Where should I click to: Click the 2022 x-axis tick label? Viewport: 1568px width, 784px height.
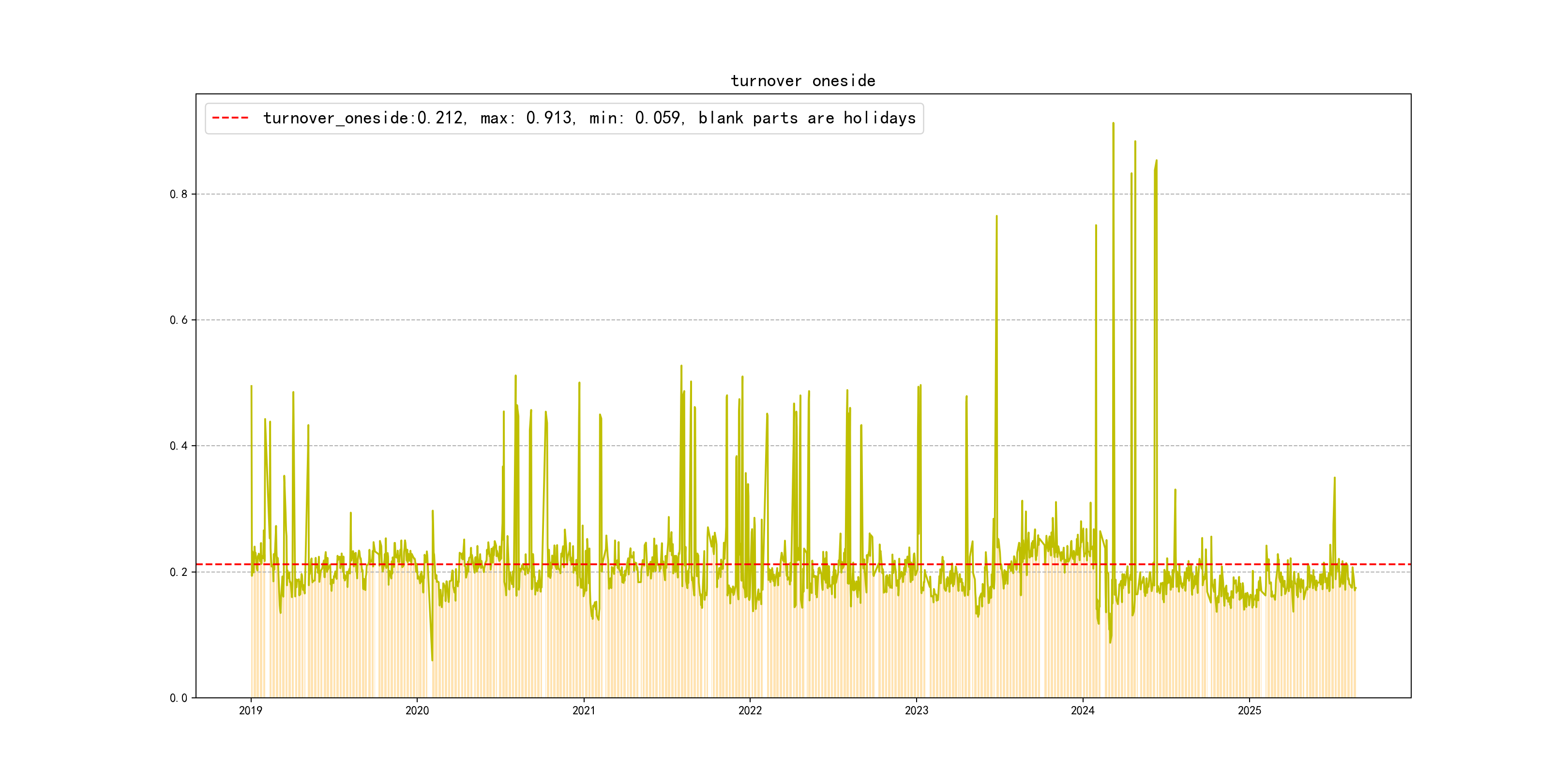pyautogui.click(x=750, y=710)
